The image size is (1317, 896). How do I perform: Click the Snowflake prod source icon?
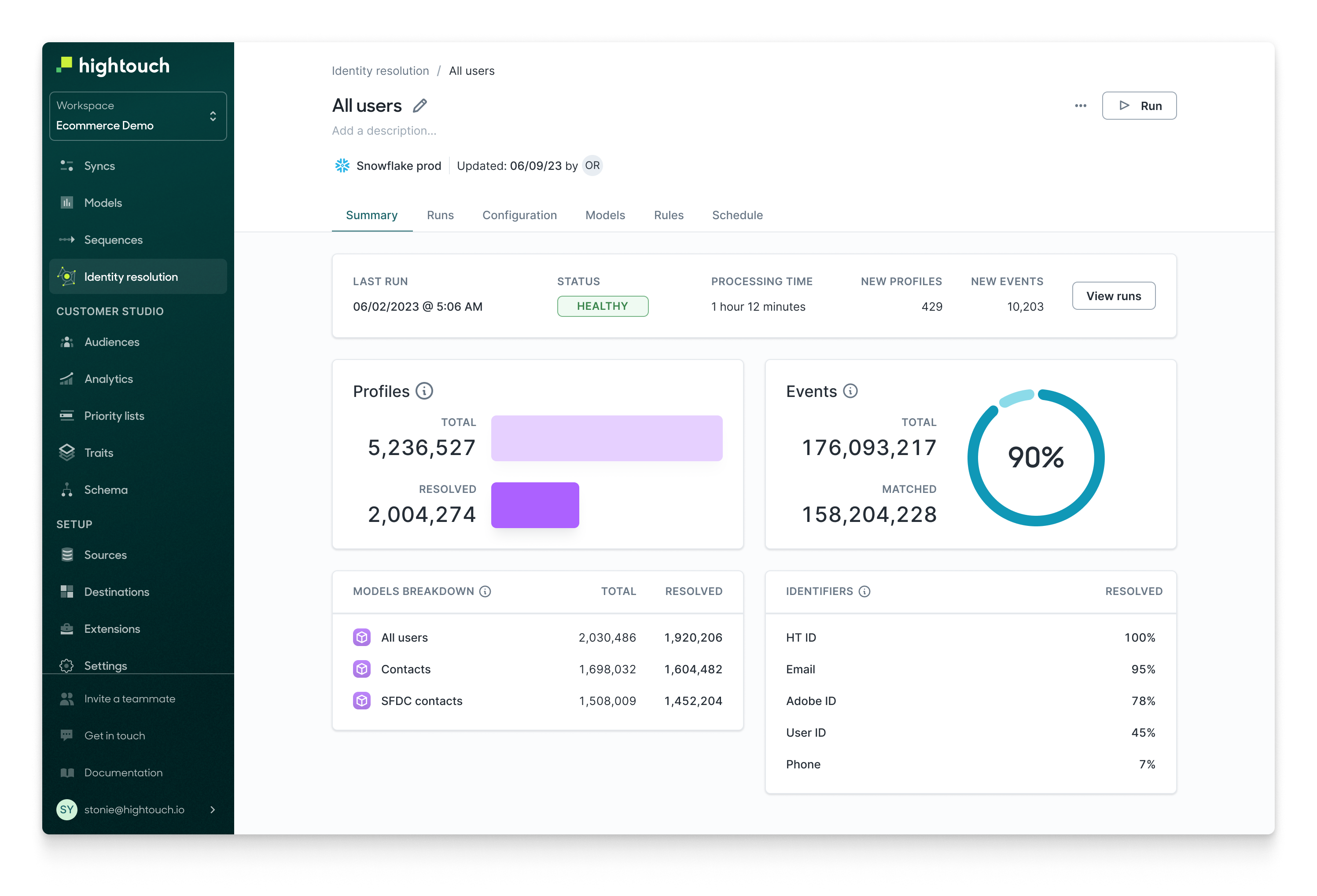click(342, 165)
